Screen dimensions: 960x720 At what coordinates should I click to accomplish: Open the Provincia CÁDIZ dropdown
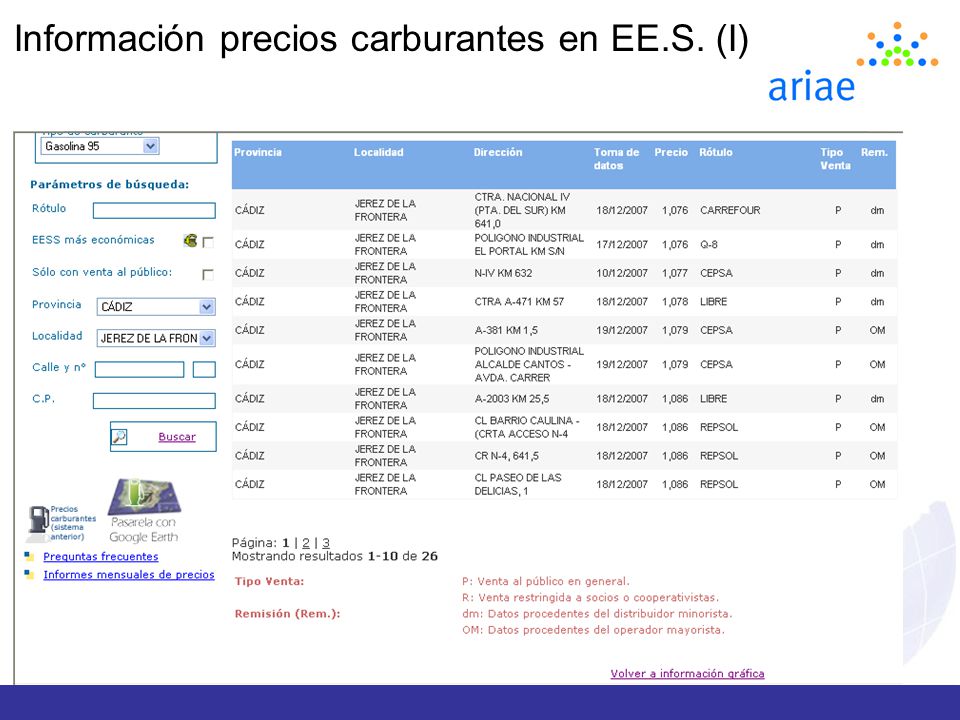coord(156,307)
